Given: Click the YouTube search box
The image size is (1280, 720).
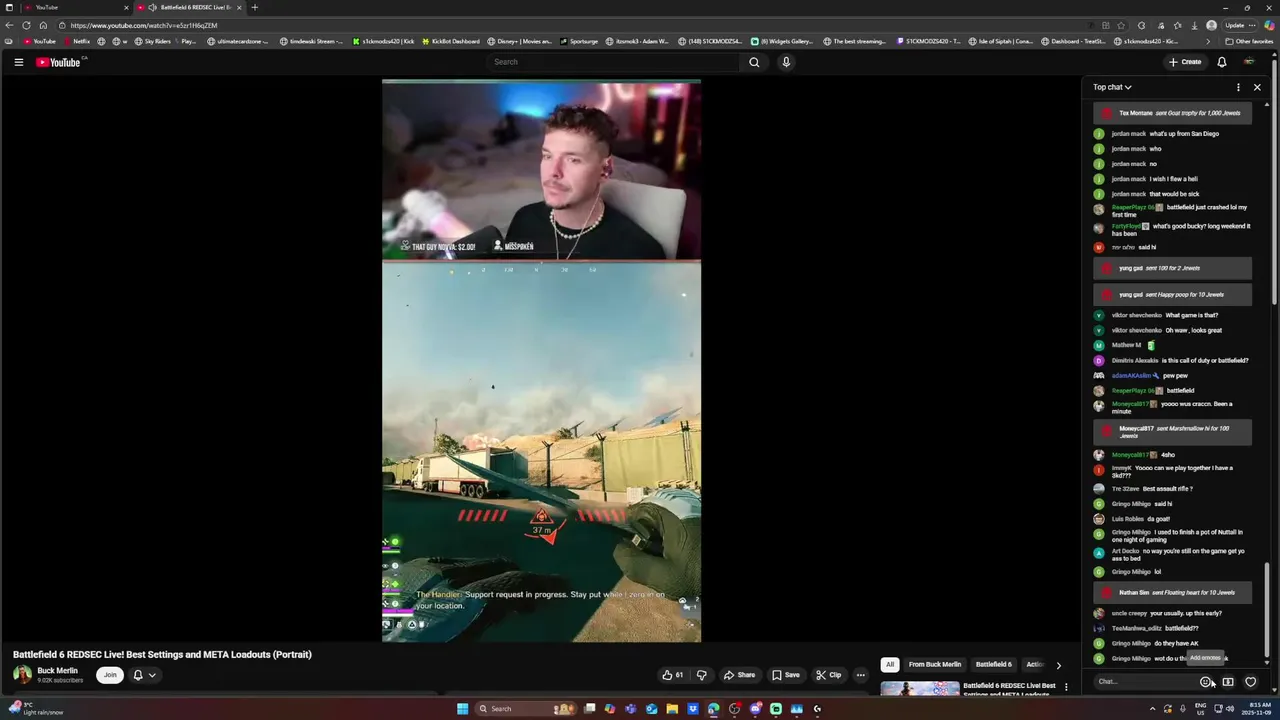Looking at the screenshot, I should click(613, 62).
